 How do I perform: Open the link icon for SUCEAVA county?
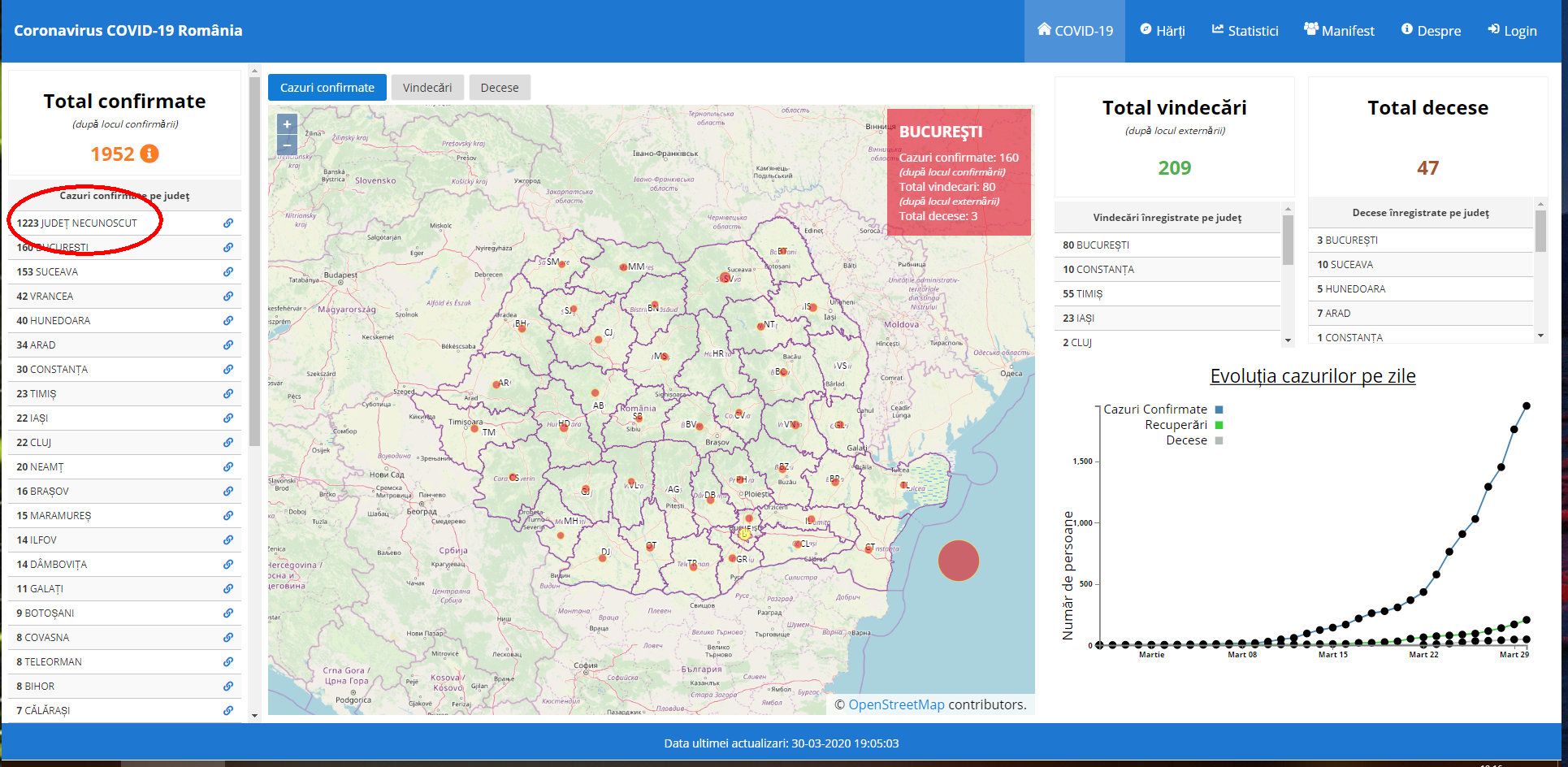tap(228, 272)
